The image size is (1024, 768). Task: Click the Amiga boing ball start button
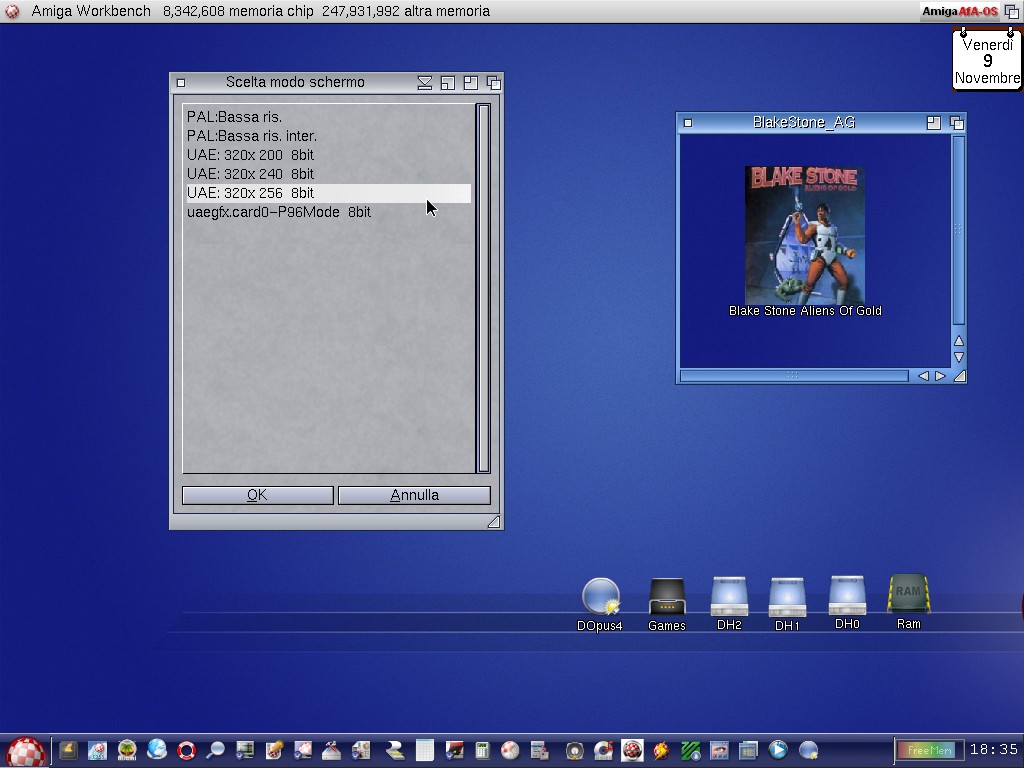[26, 751]
